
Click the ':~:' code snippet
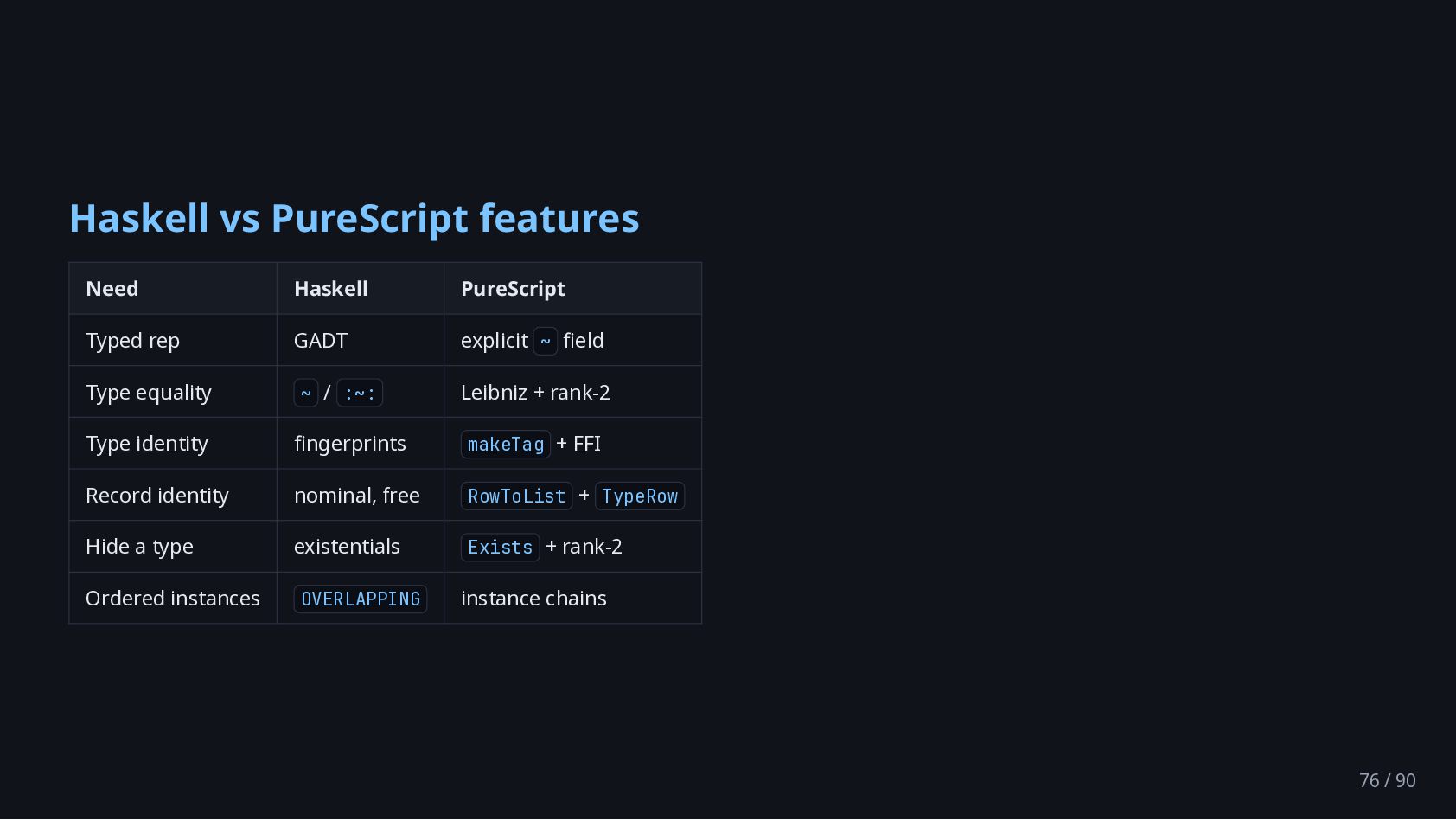(x=360, y=393)
